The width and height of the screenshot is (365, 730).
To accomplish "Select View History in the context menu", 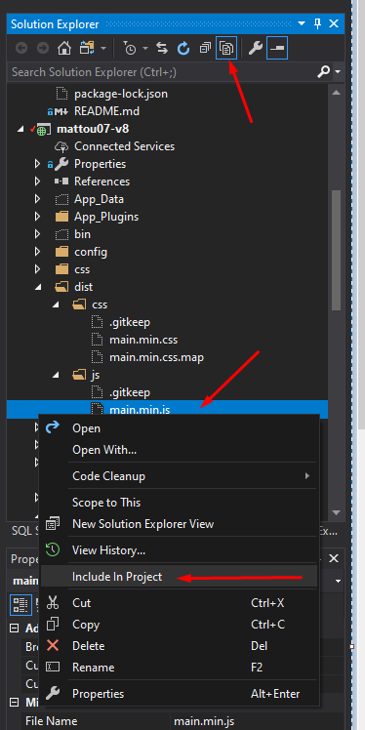I will coord(109,550).
